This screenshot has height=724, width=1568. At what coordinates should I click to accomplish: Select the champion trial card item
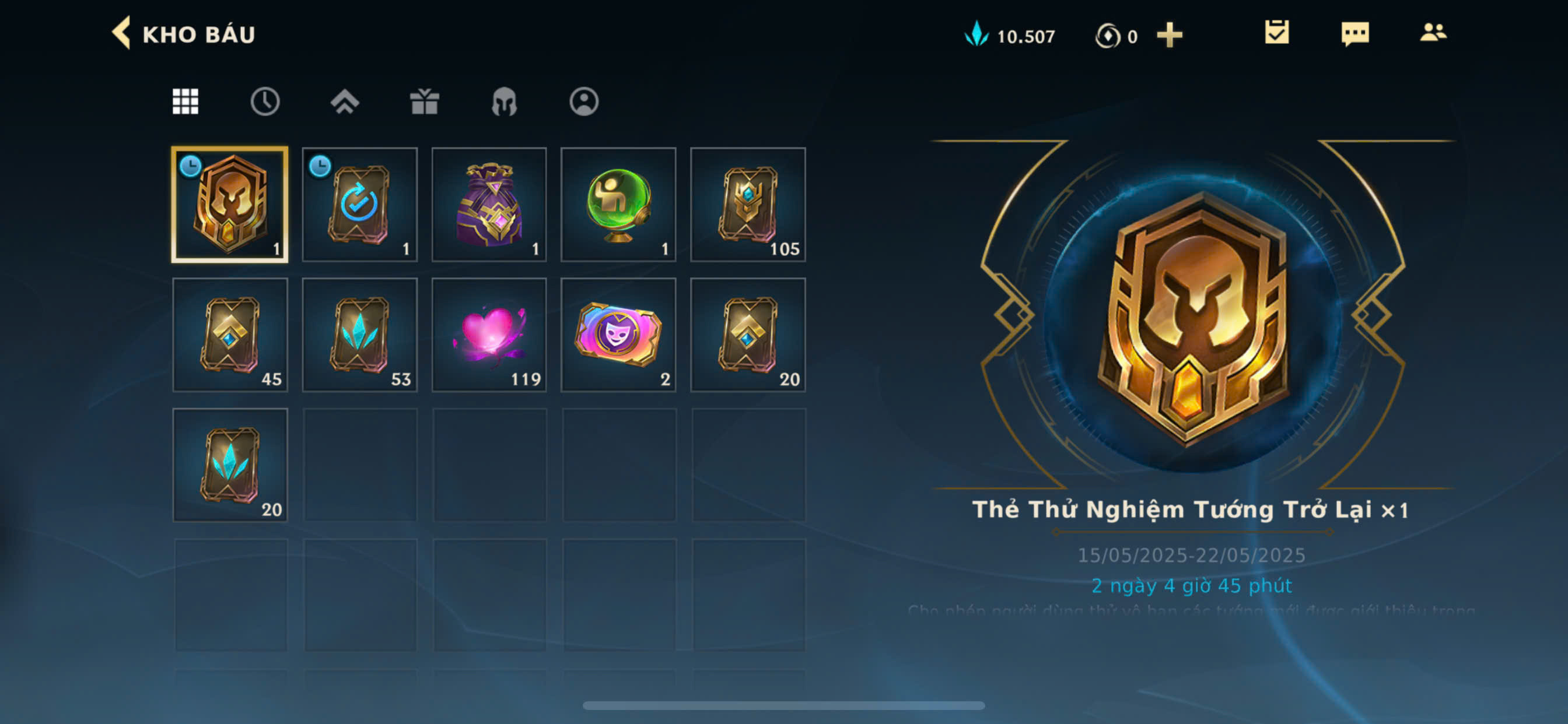click(x=230, y=205)
